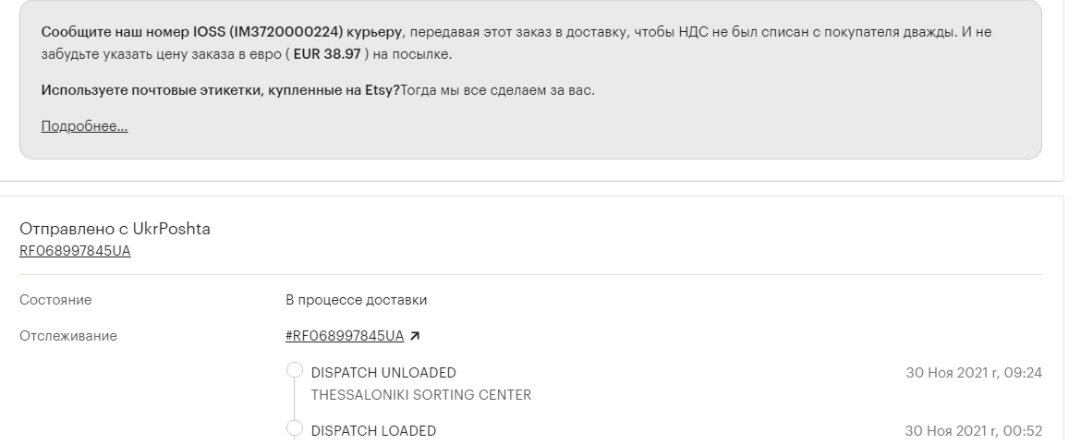Select the DISPATCH LOADED timeline circle
Screen dimensions: 1080x440
294,428
